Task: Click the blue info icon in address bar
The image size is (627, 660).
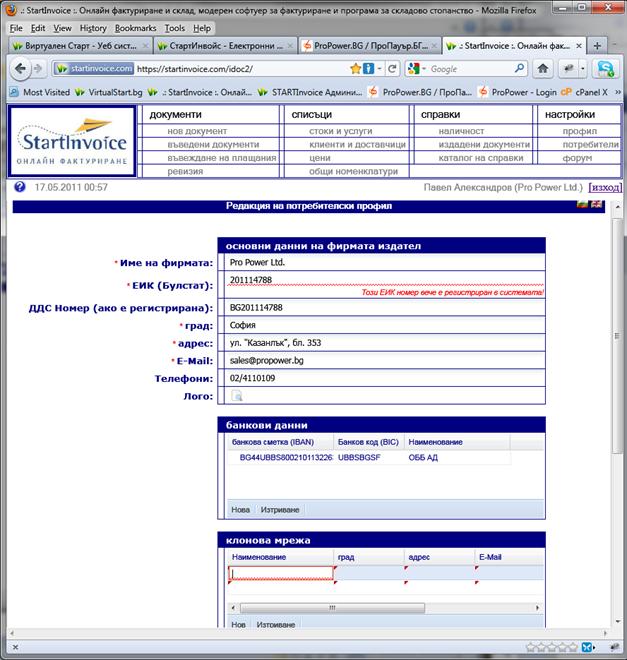Action: coord(368,69)
